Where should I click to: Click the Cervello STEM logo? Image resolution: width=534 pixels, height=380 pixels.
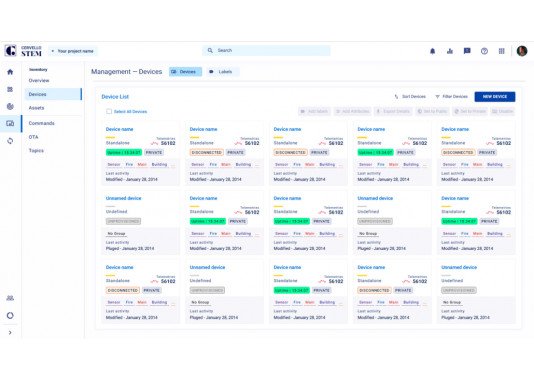pos(23,51)
